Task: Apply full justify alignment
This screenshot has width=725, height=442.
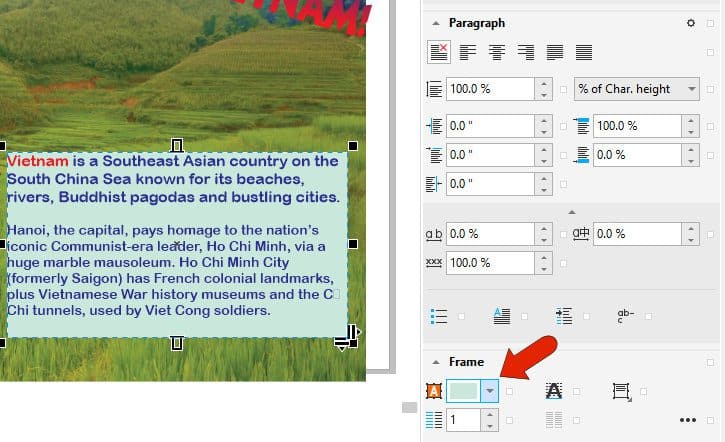Action: 555,52
